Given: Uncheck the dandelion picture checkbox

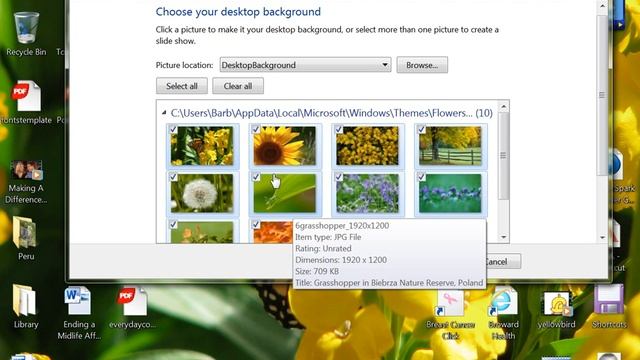Looking at the screenshot, I should click(173, 177).
